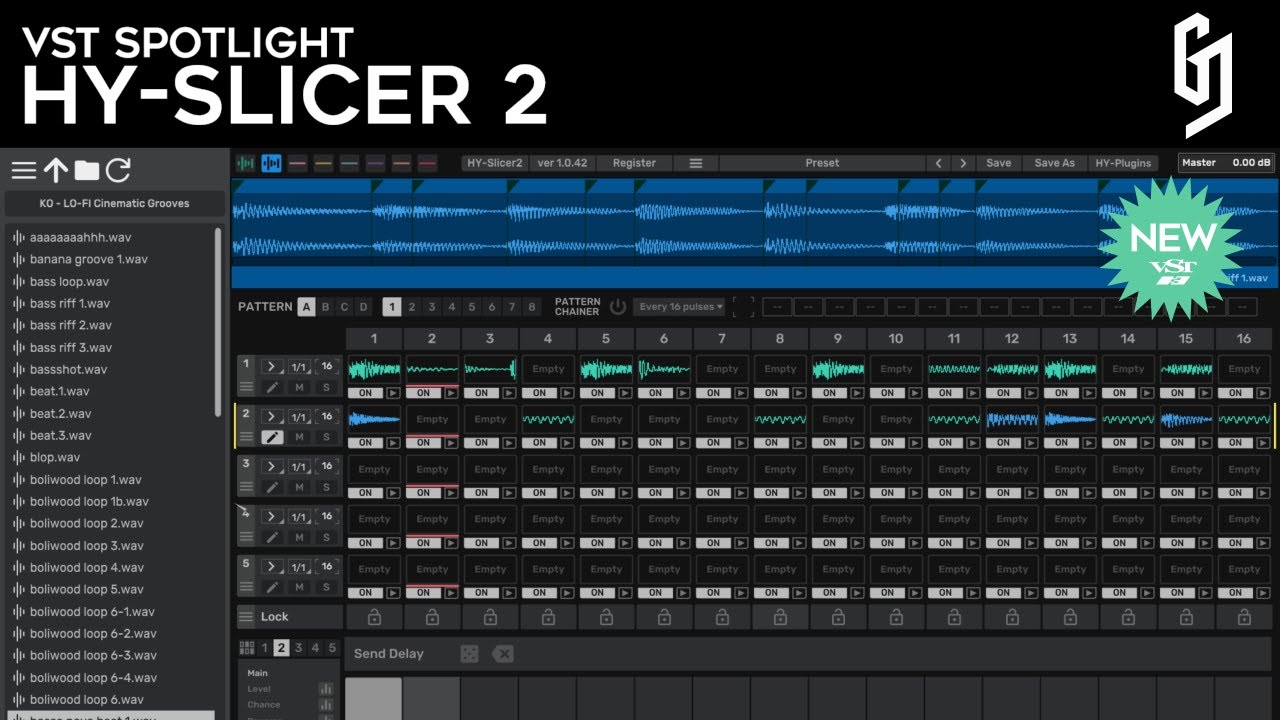1280x720 pixels.
Task: Toggle ON for track 1 step 4
Action: point(540,393)
